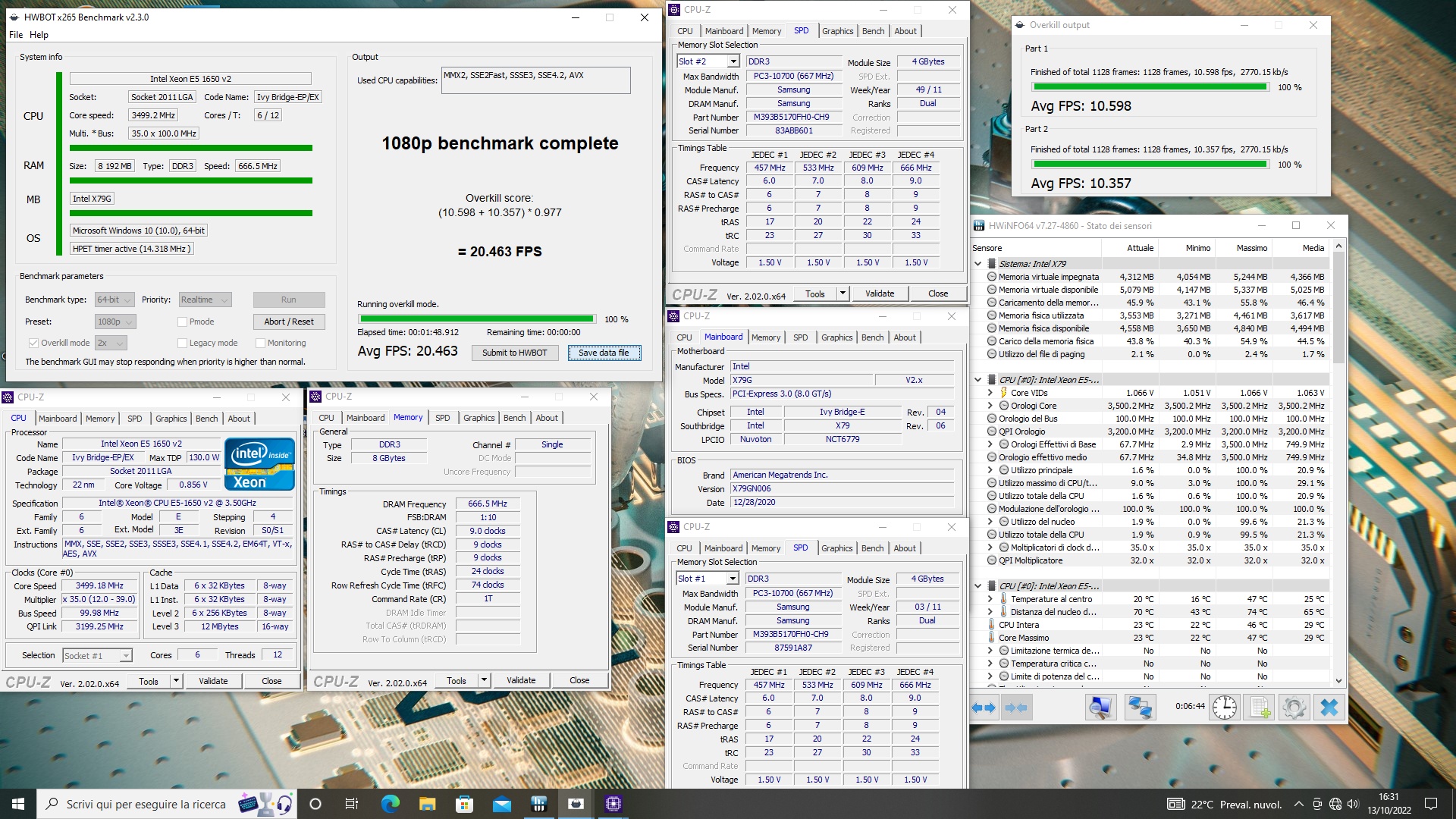Expand Core VIDs sensor row
Viewport: 1456px width, 819px height.
[990, 393]
